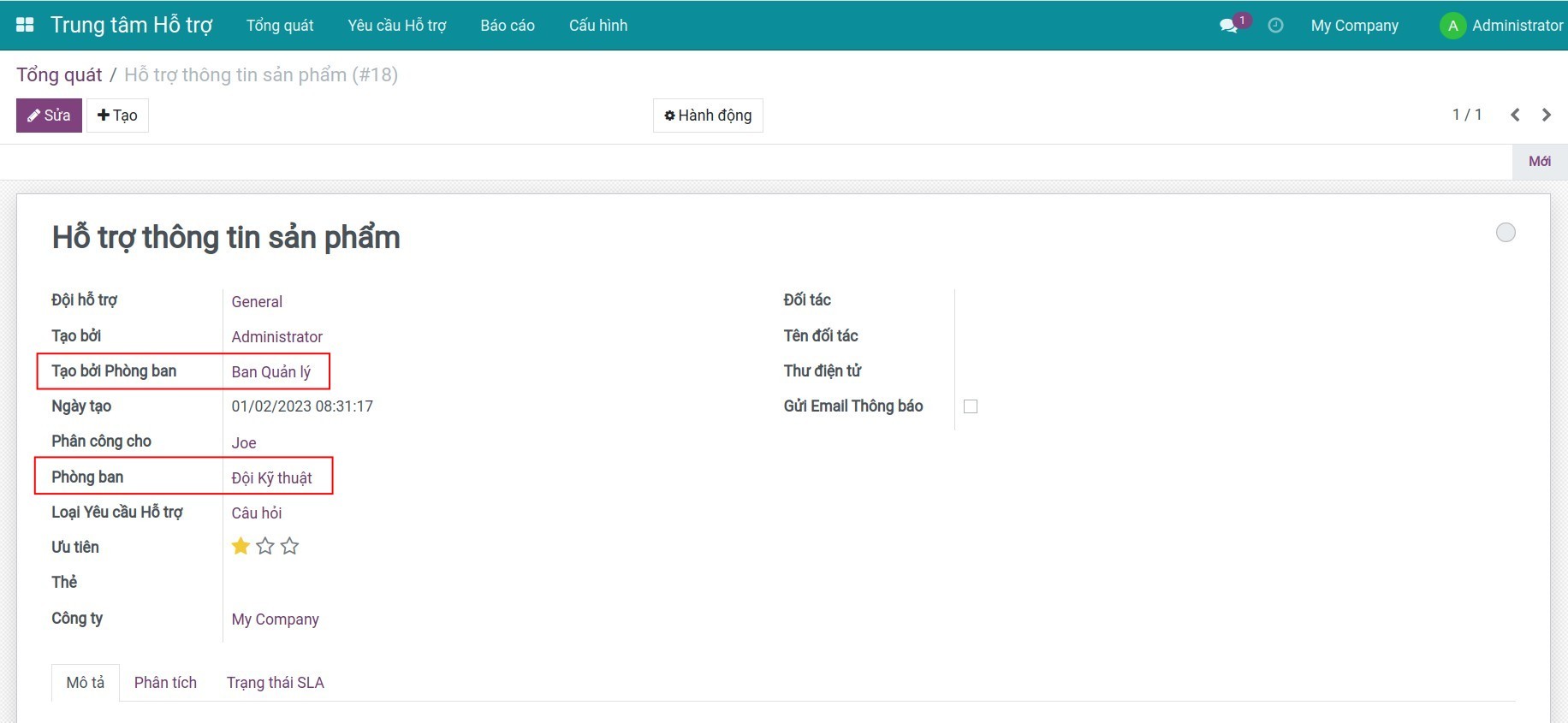The width and height of the screenshot is (1568, 723).
Task: Open the apps grid menu icon
Action: click(25, 25)
